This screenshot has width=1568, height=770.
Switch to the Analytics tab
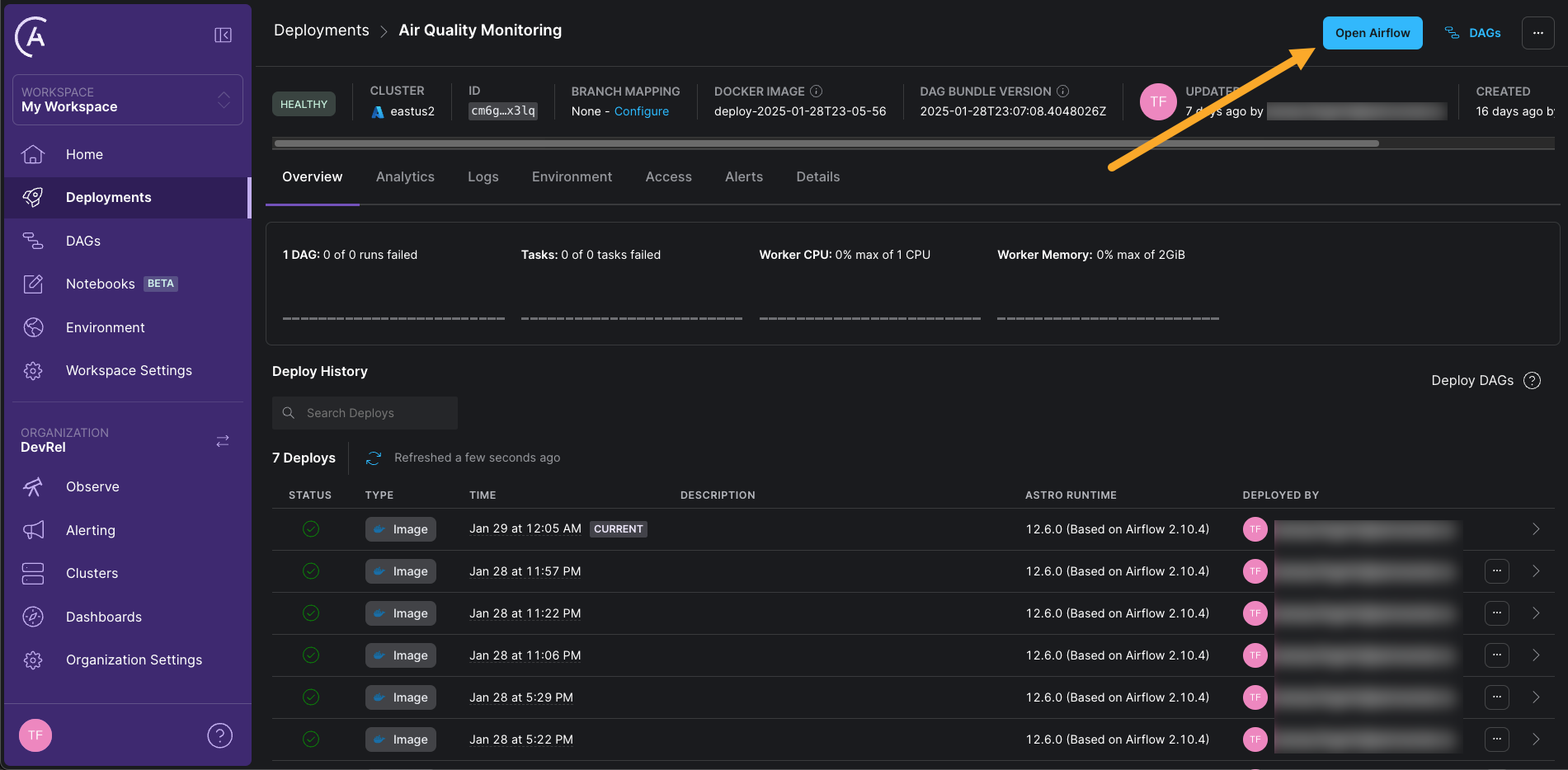click(x=405, y=176)
